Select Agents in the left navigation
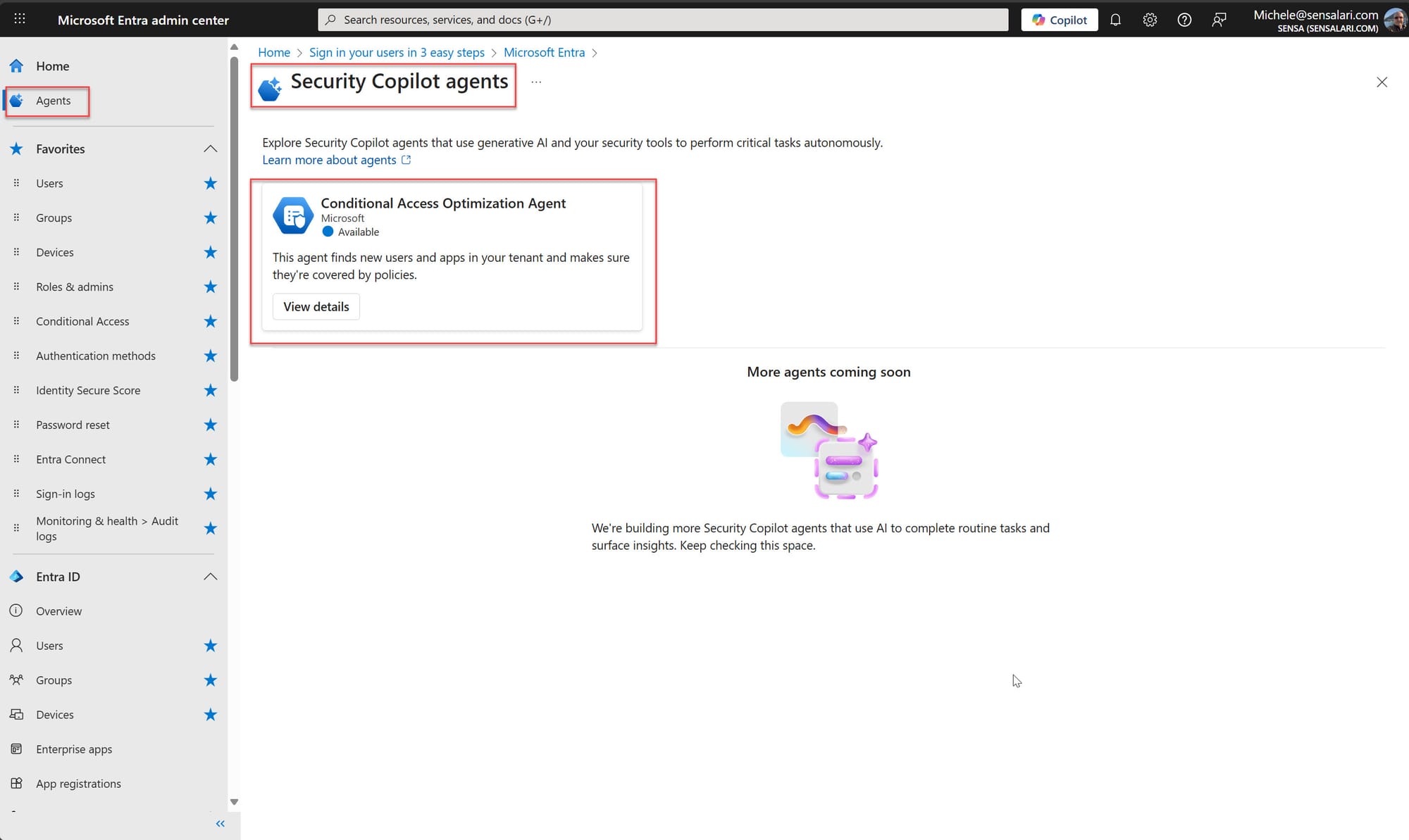1409x840 pixels. [x=53, y=101]
